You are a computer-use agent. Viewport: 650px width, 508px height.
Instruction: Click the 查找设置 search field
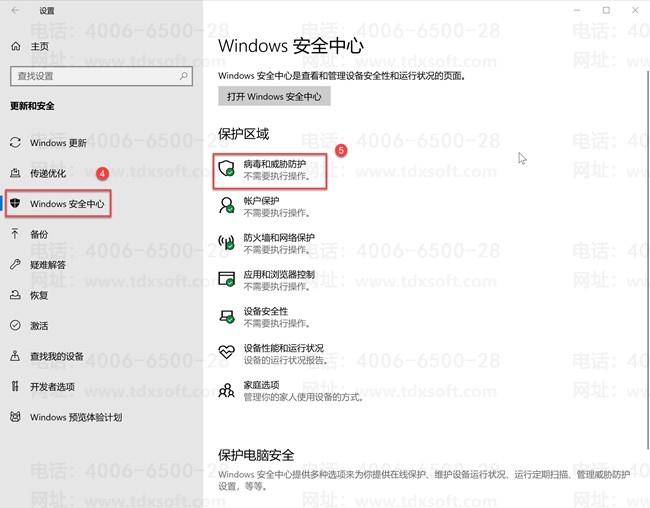[x=101, y=76]
